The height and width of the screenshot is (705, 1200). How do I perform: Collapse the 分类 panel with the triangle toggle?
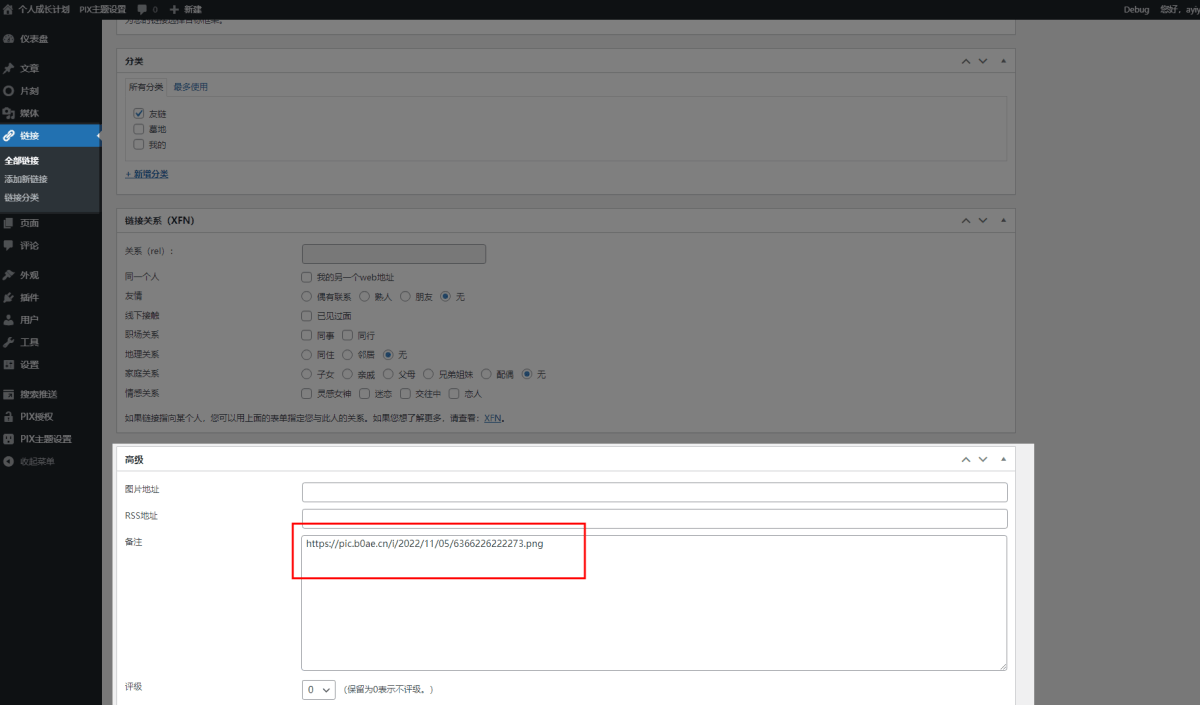tap(1003, 61)
